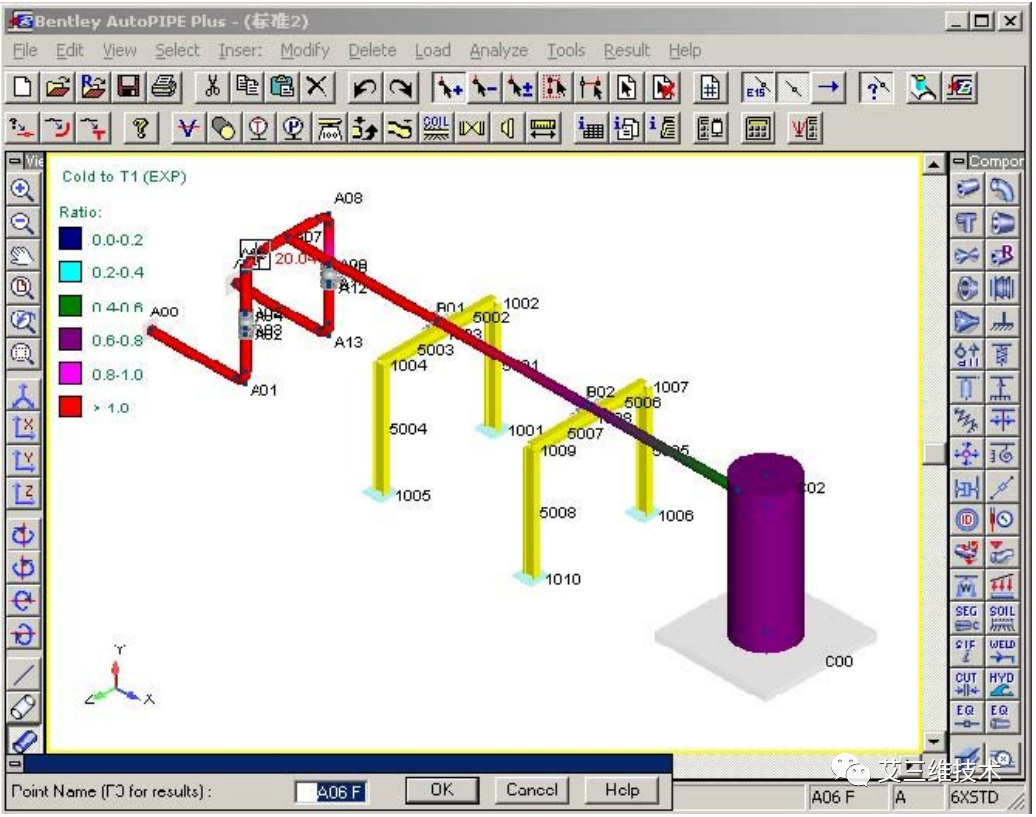Viewport: 1036px width, 817px height.
Task: Insert a pipe run component
Action: click(x=967, y=189)
